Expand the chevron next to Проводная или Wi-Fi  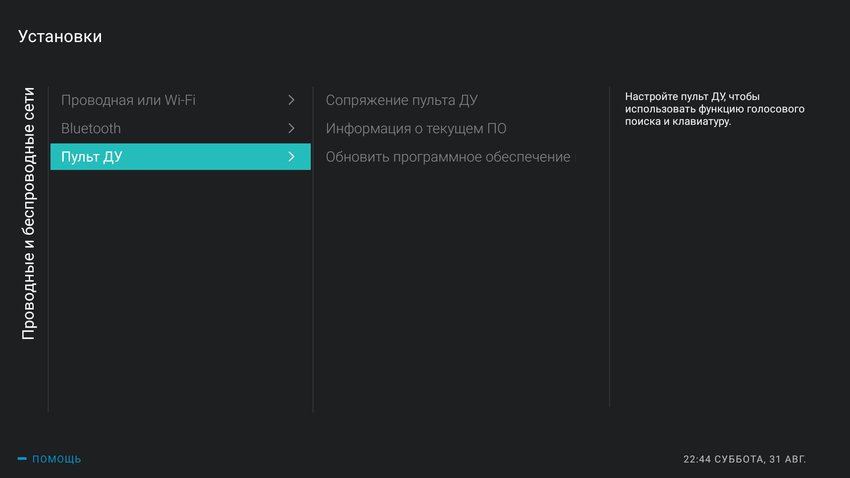291,100
